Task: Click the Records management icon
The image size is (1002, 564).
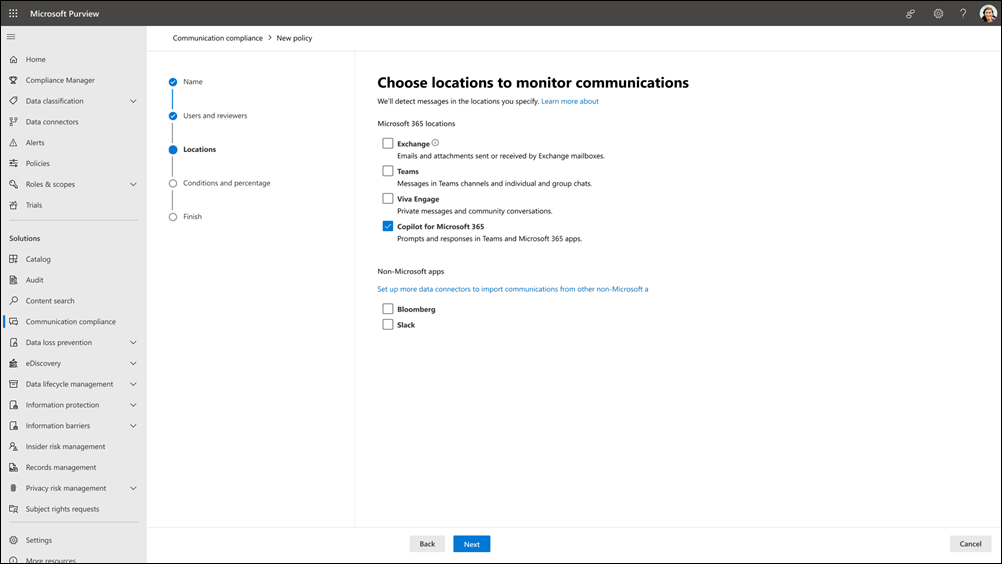Action: [x=13, y=468]
